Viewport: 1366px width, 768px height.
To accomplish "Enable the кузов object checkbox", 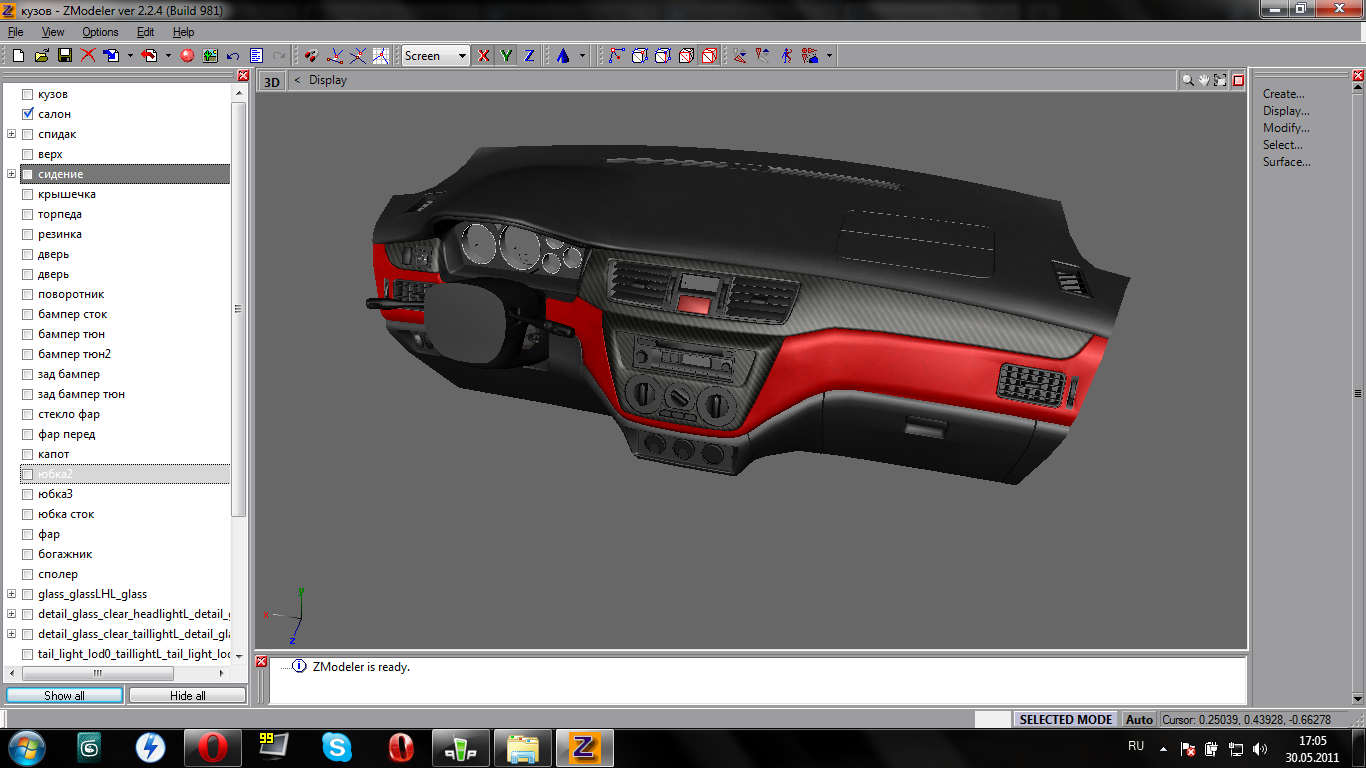I will pyautogui.click(x=28, y=94).
